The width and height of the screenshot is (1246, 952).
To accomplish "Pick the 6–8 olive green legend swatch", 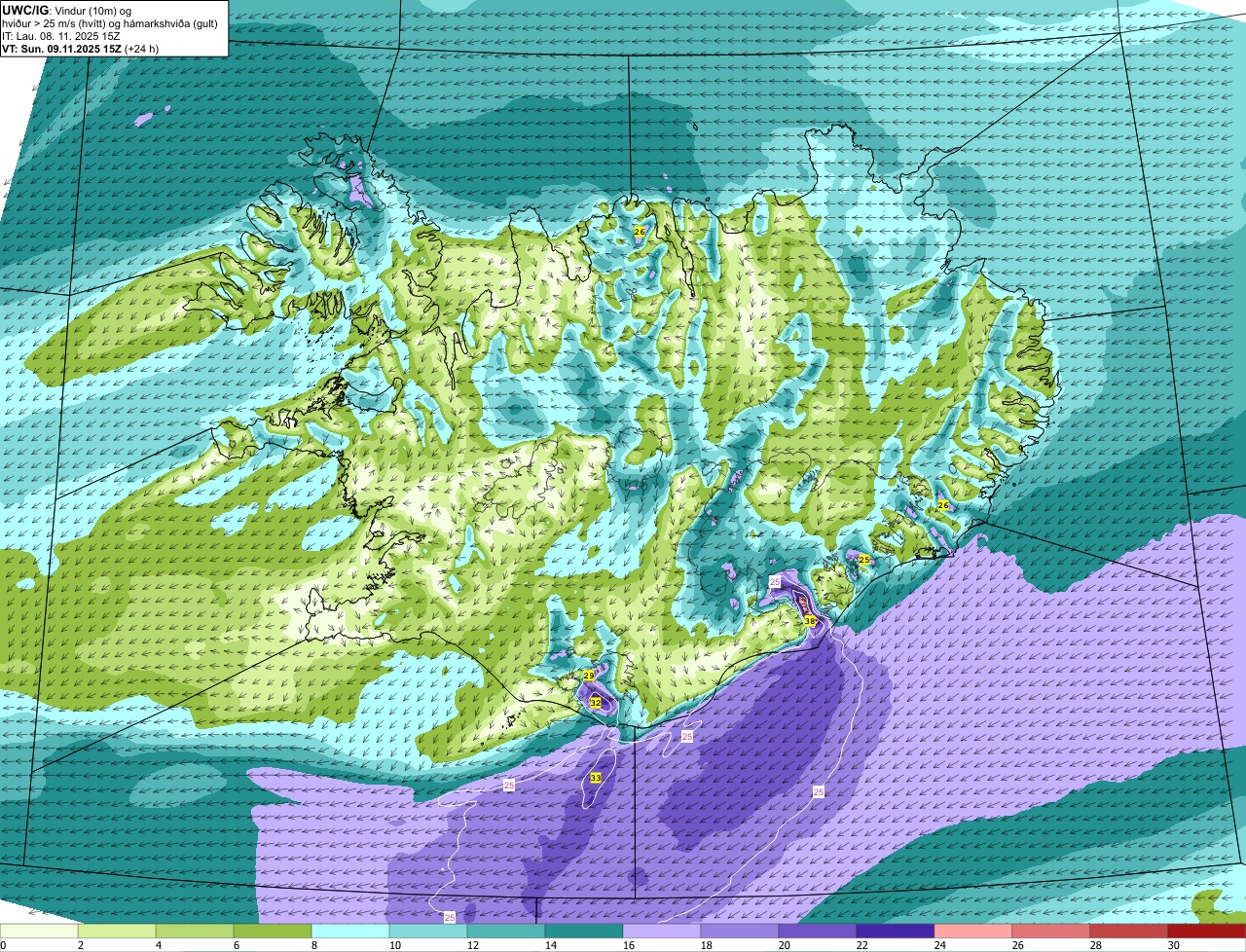I will [x=273, y=931].
